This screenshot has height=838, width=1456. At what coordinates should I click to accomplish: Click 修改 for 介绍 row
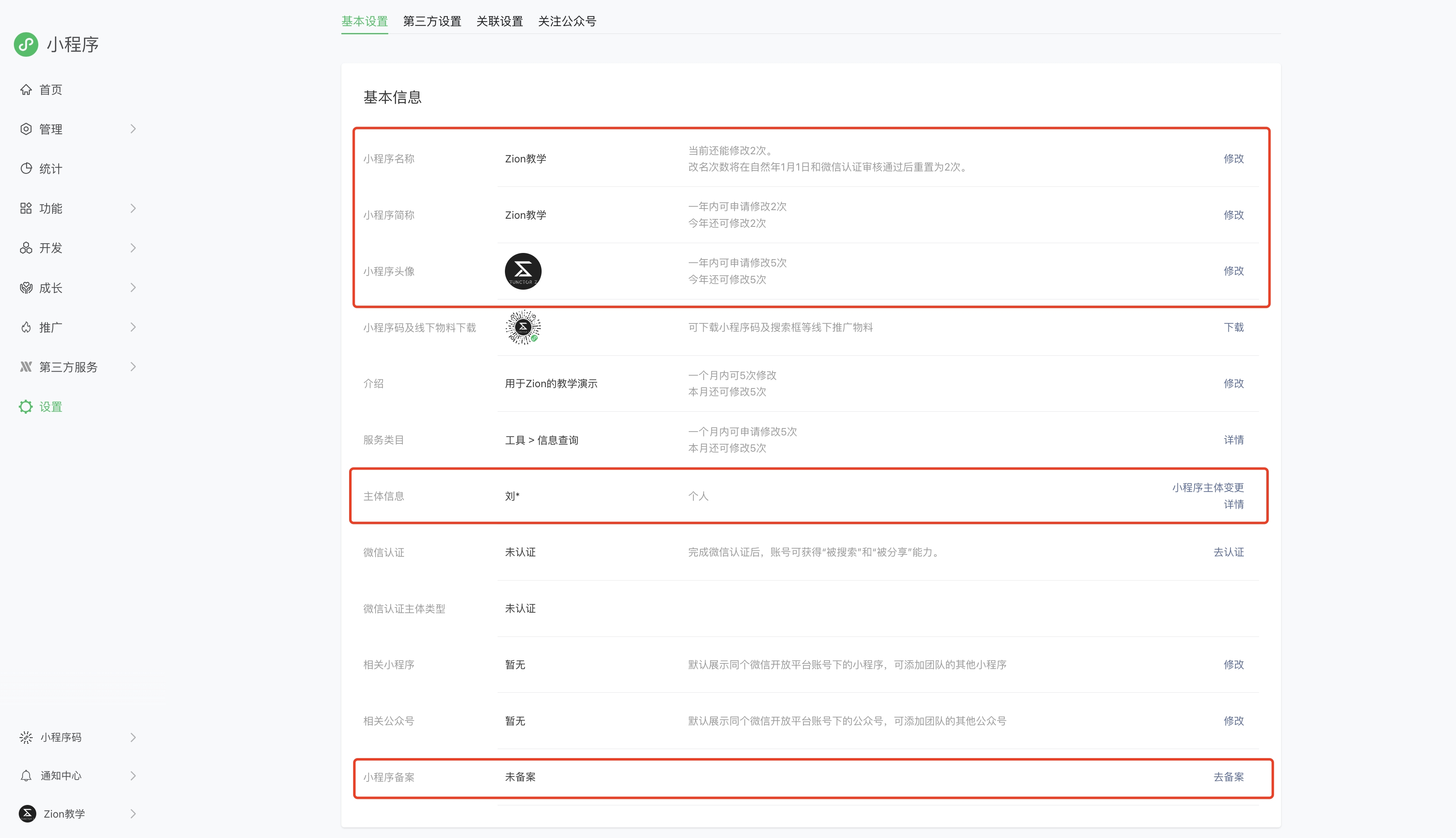pyautogui.click(x=1233, y=384)
